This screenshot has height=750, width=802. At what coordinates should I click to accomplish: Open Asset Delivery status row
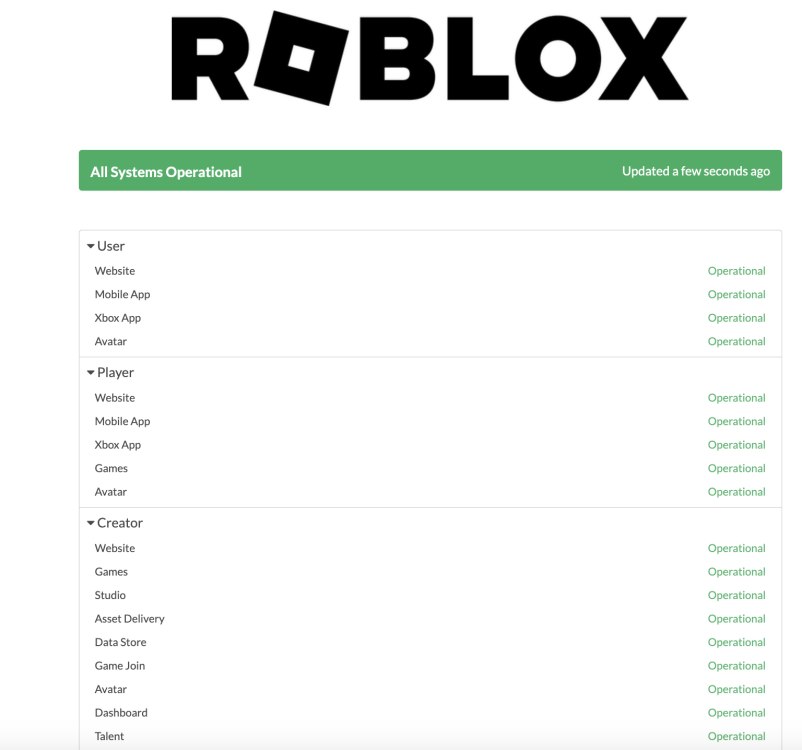coord(127,618)
